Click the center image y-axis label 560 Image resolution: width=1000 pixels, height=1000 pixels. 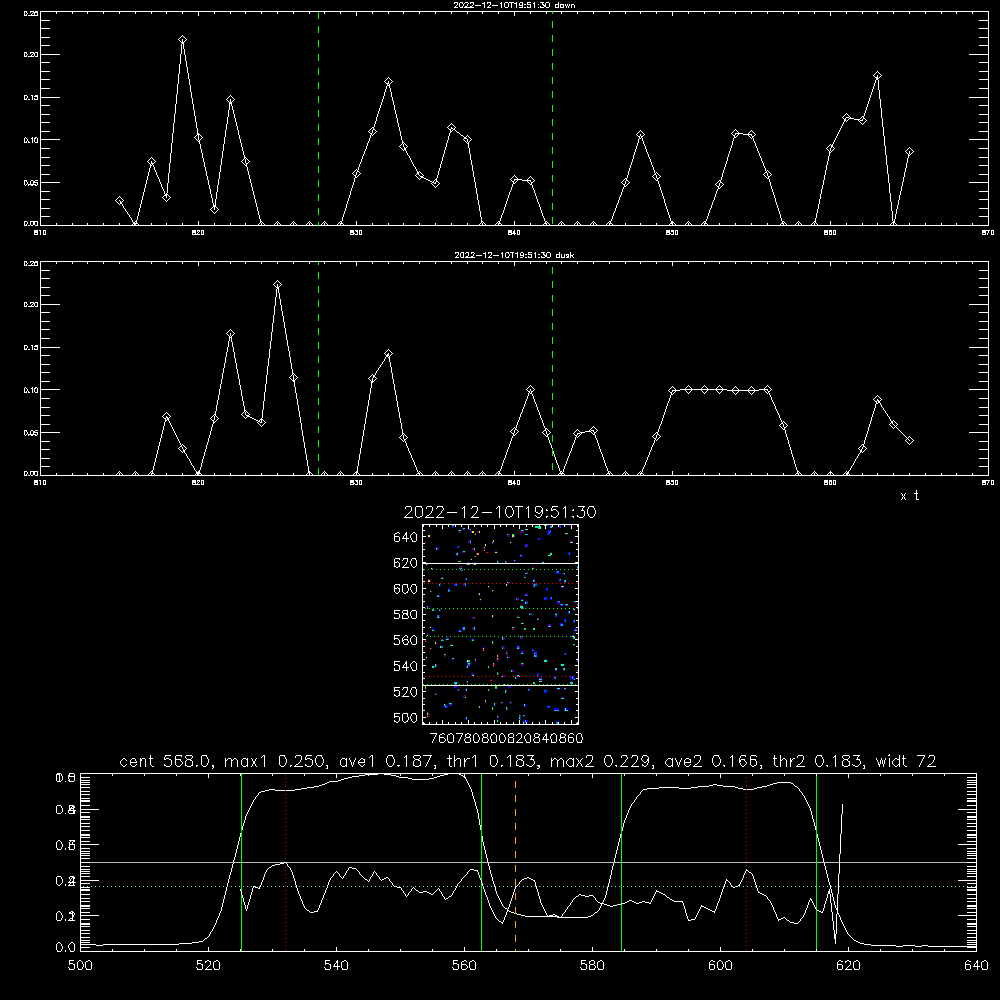click(x=406, y=640)
